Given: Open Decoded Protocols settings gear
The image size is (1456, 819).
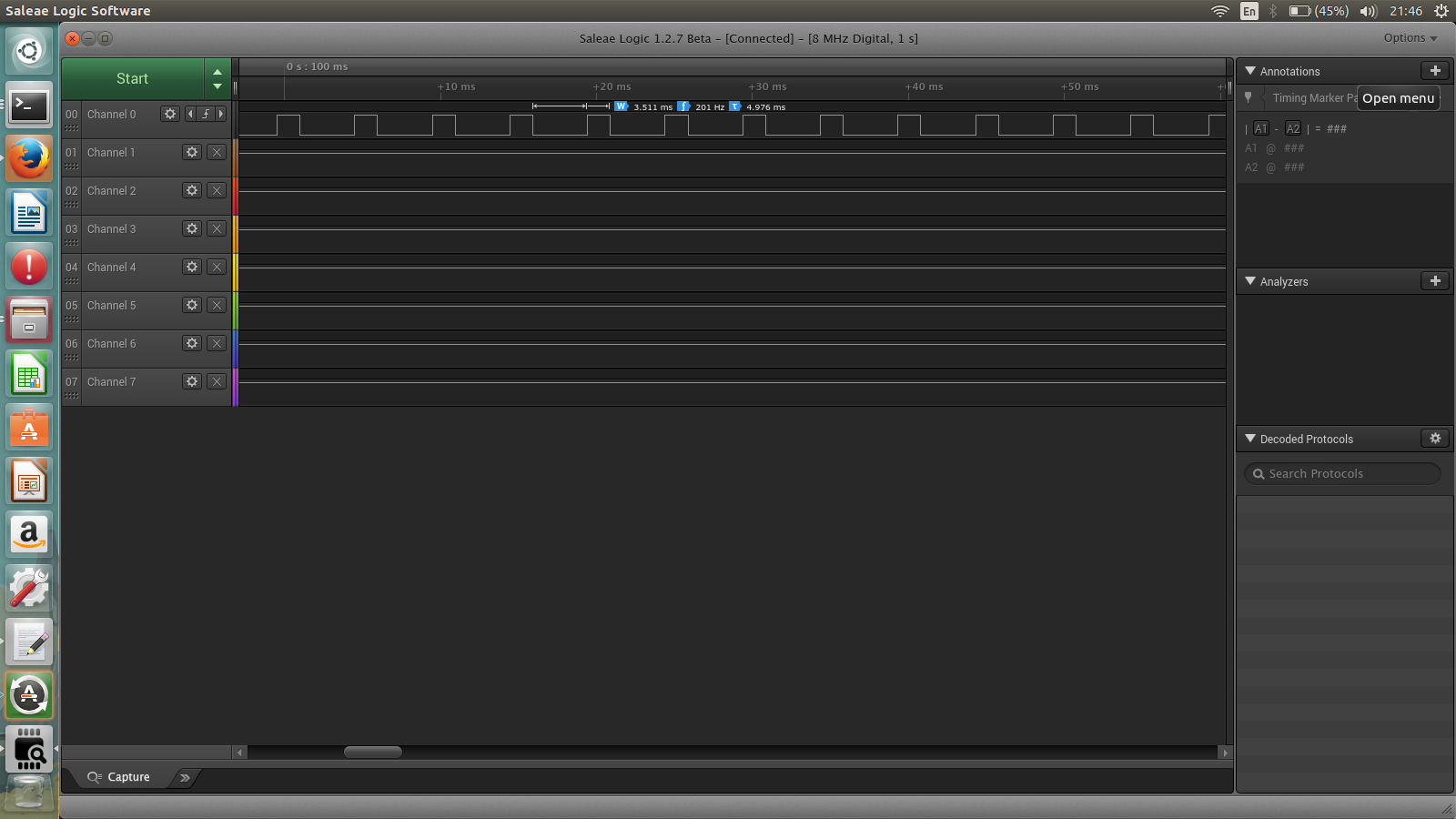Looking at the screenshot, I should [x=1435, y=439].
